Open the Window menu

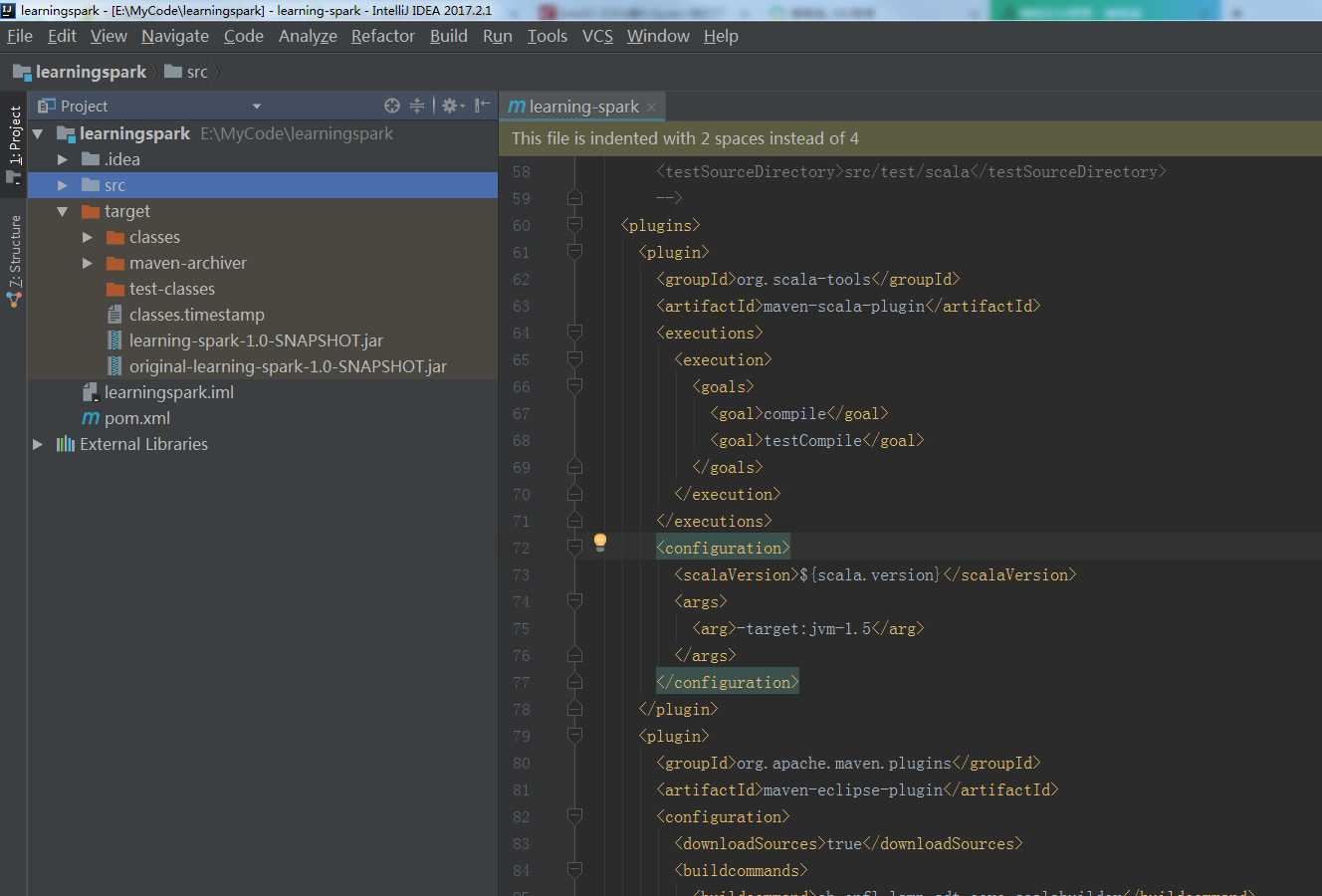click(x=658, y=36)
